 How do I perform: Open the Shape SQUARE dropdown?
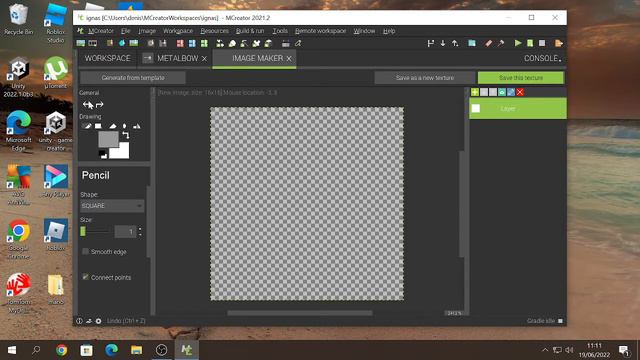pyautogui.click(x=111, y=206)
